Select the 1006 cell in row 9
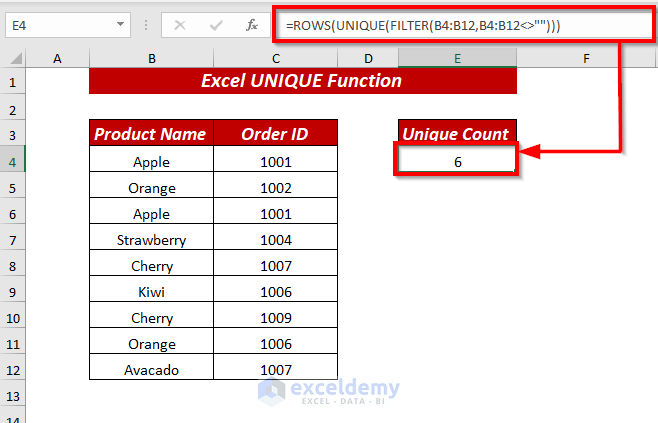This screenshot has width=658, height=423. tap(276, 289)
